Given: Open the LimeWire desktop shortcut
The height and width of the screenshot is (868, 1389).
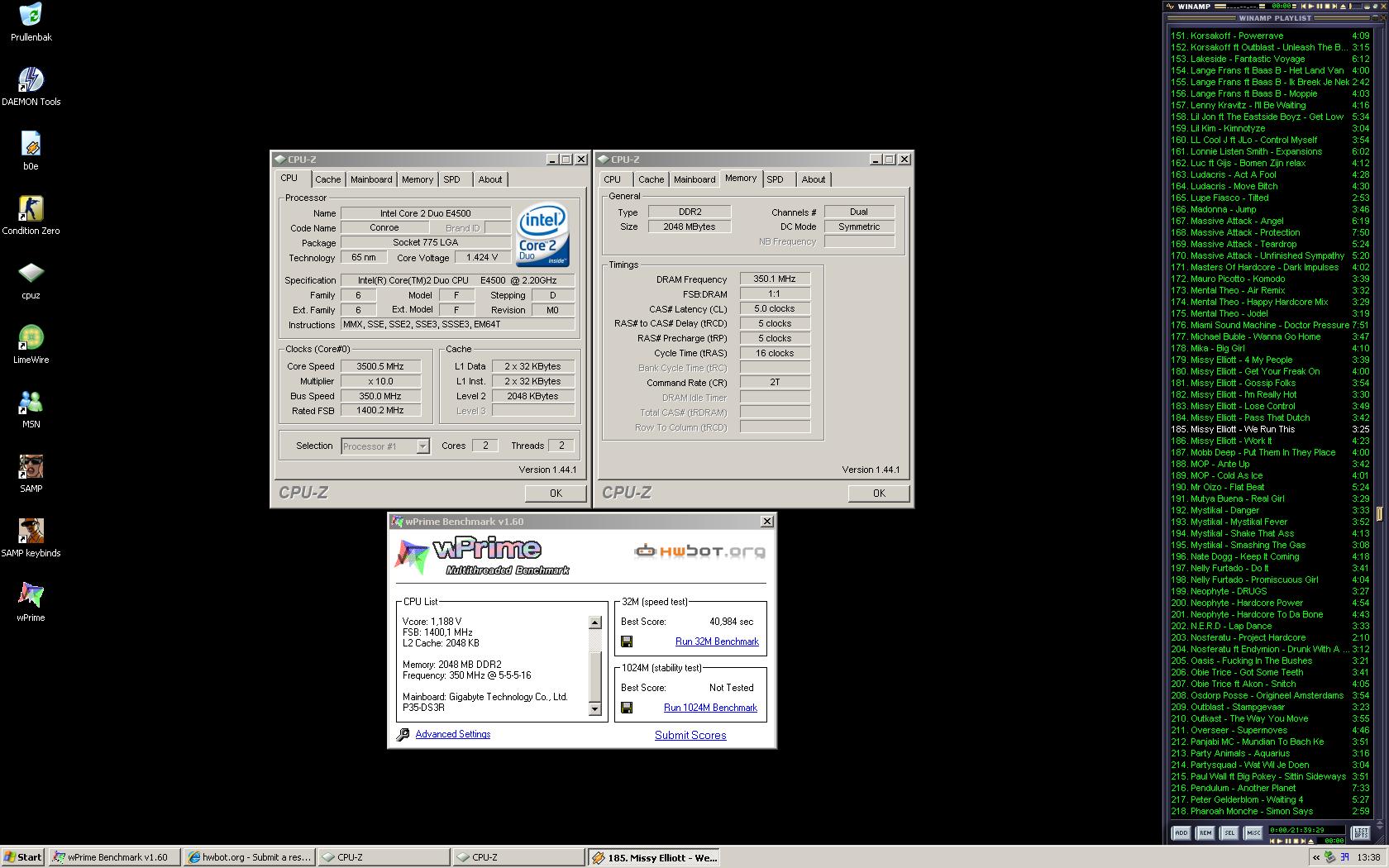Looking at the screenshot, I should coord(31,337).
